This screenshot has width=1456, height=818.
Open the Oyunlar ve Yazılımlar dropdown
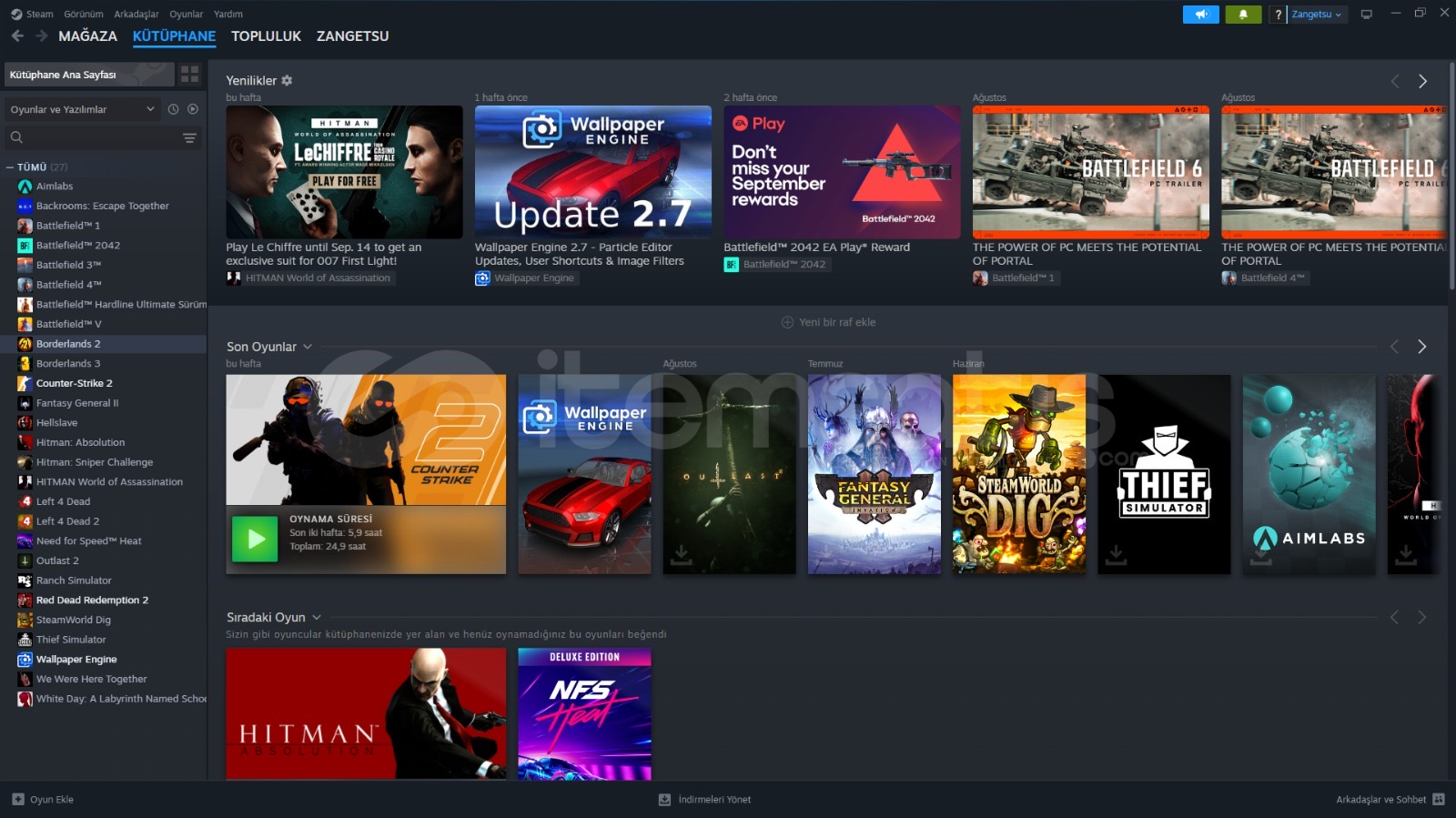83,109
